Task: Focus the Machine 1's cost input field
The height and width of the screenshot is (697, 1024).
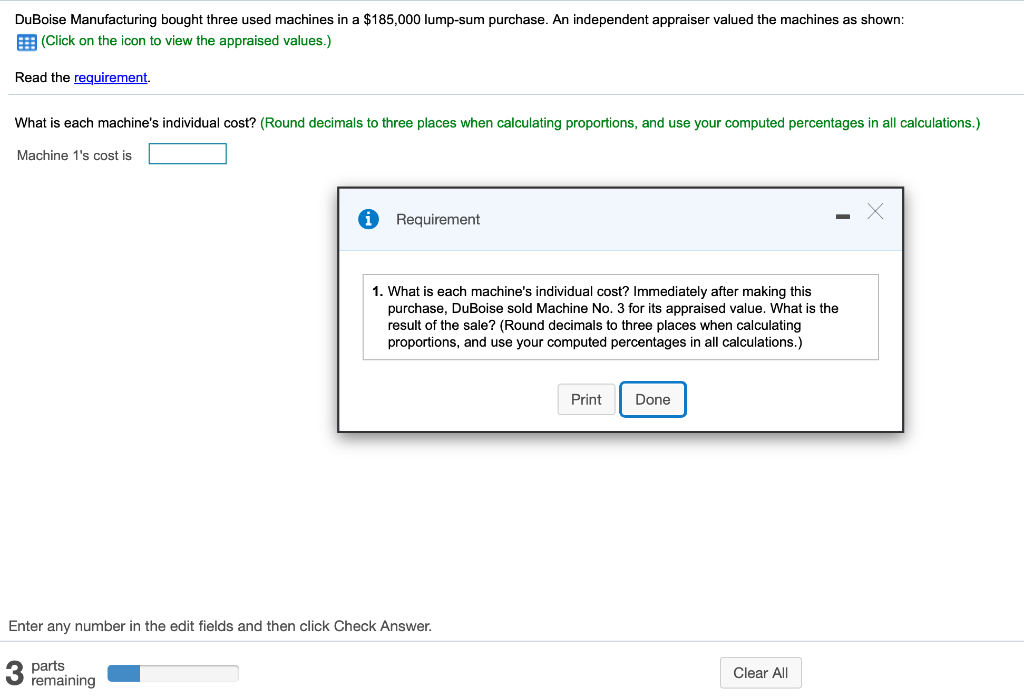Action: click(x=187, y=154)
